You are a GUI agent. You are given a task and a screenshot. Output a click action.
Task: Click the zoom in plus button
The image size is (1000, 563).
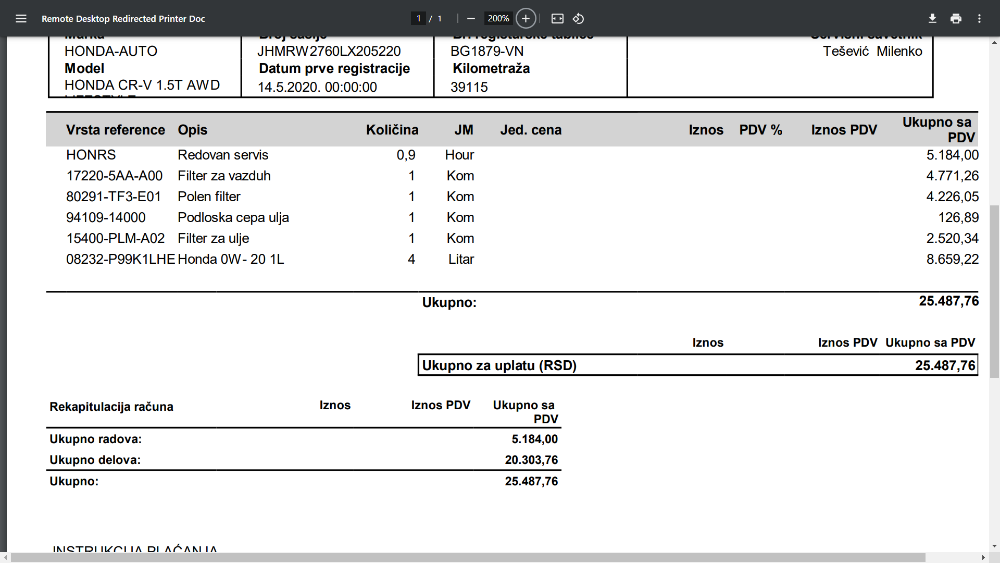click(526, 18)
